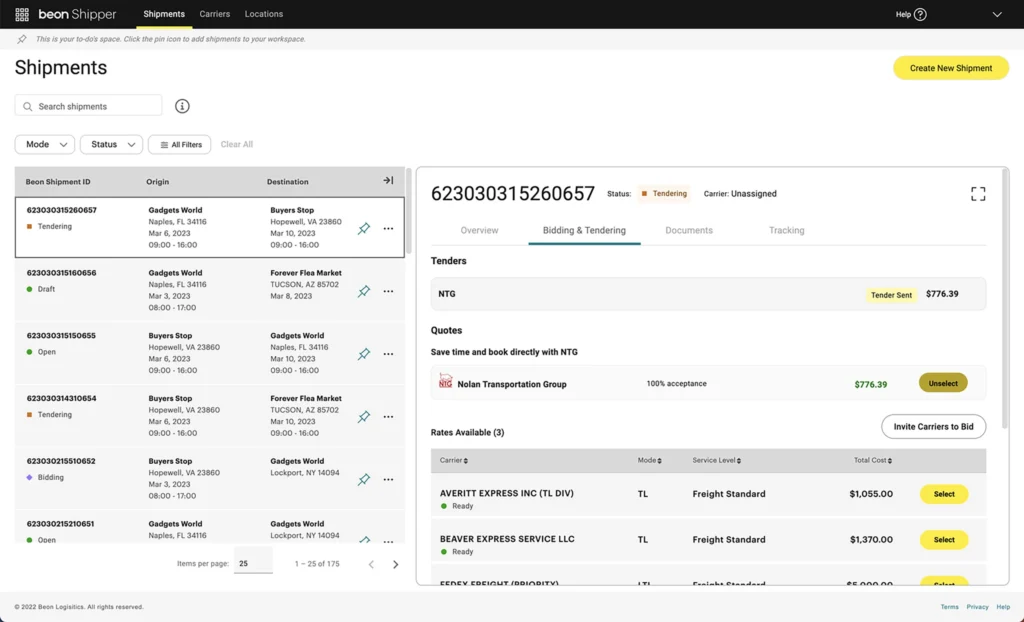Click Invite Carriers to Bid
This screenshot has width=1024, height=622.
[933, 427]
